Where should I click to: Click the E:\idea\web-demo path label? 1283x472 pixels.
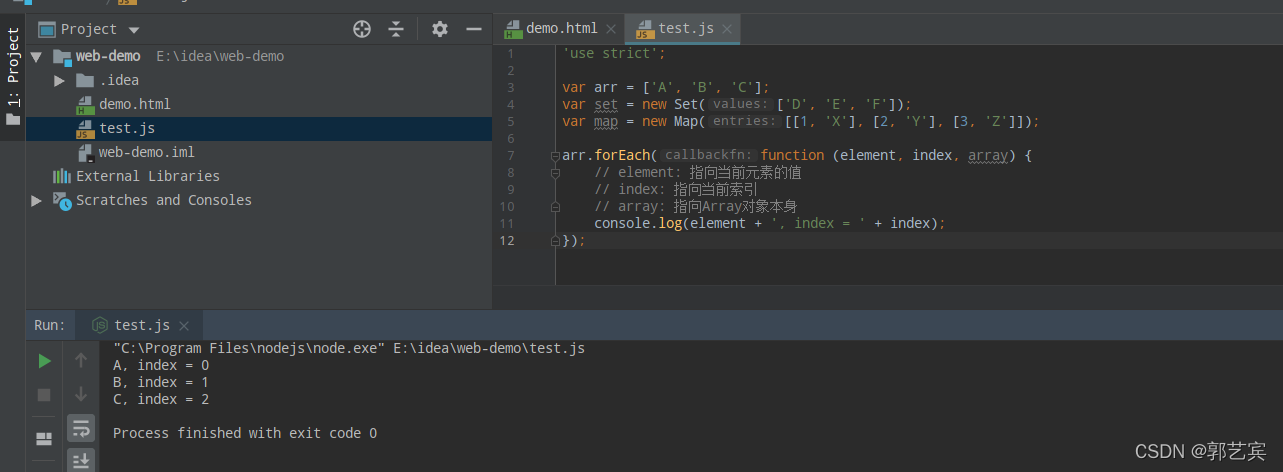tap(220, 56)
